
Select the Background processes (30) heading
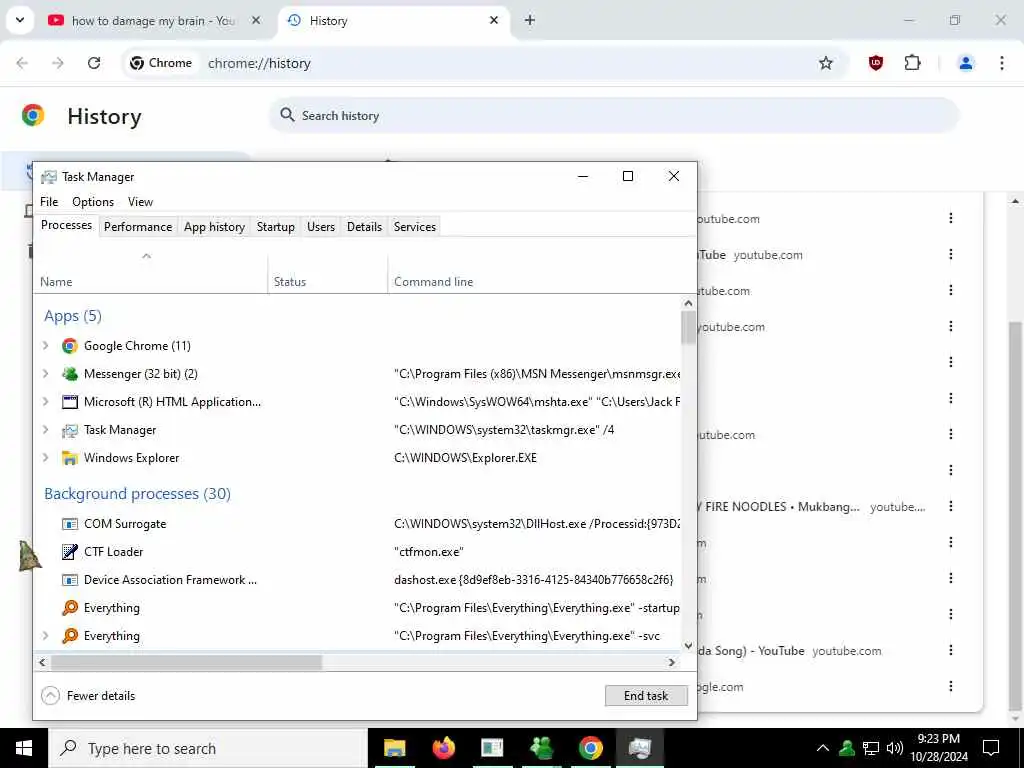point(137,494)
